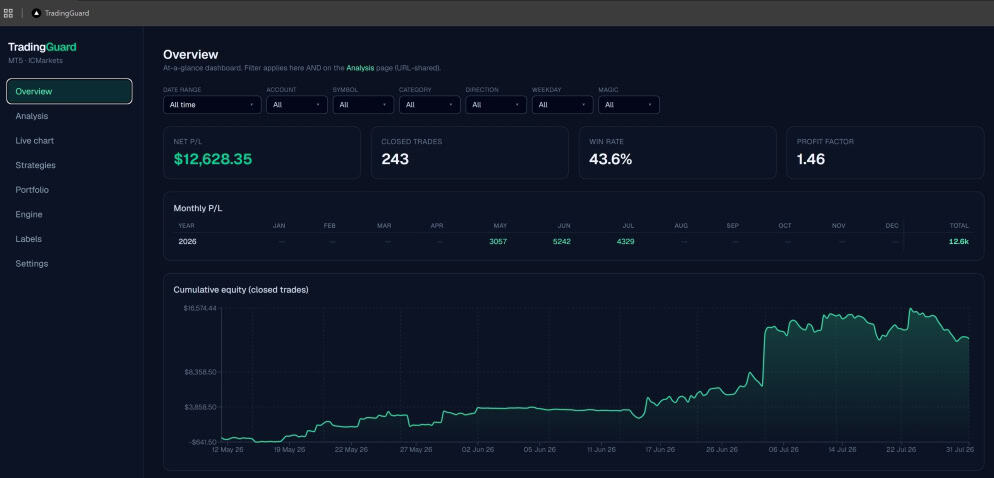Select Overview in the sidebar
The image size is (994, 478).
(69, 91)
